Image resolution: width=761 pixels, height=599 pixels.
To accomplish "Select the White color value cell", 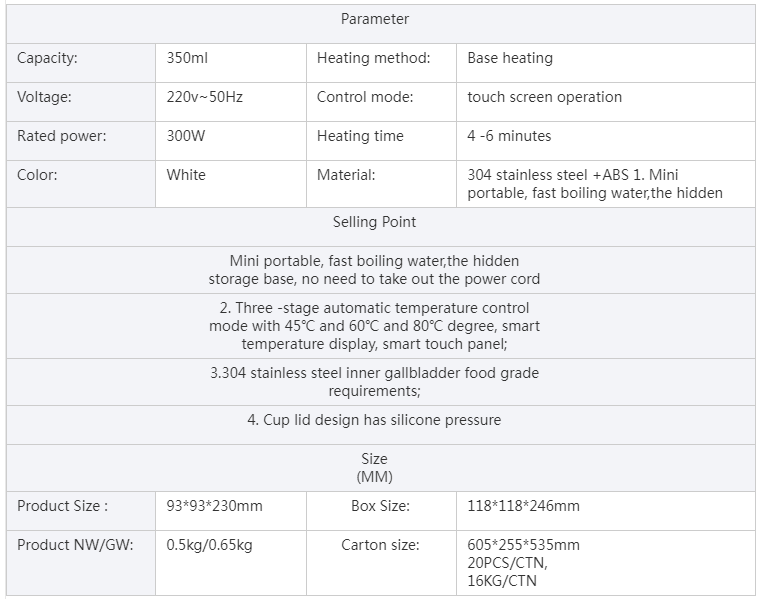I will point(186,175).
